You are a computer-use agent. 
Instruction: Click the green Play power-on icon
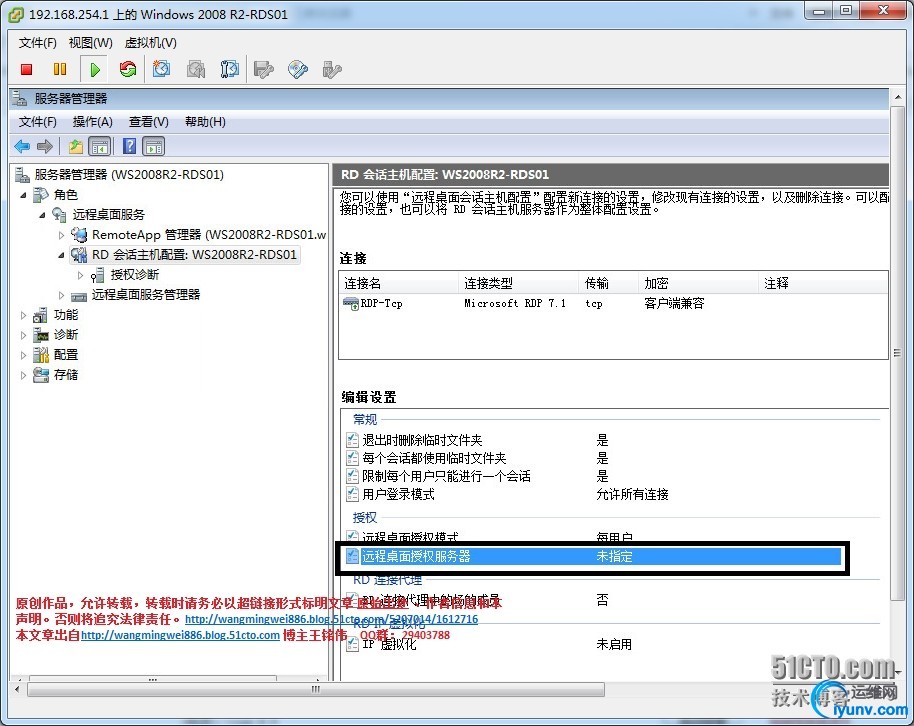tap(94, 69)
